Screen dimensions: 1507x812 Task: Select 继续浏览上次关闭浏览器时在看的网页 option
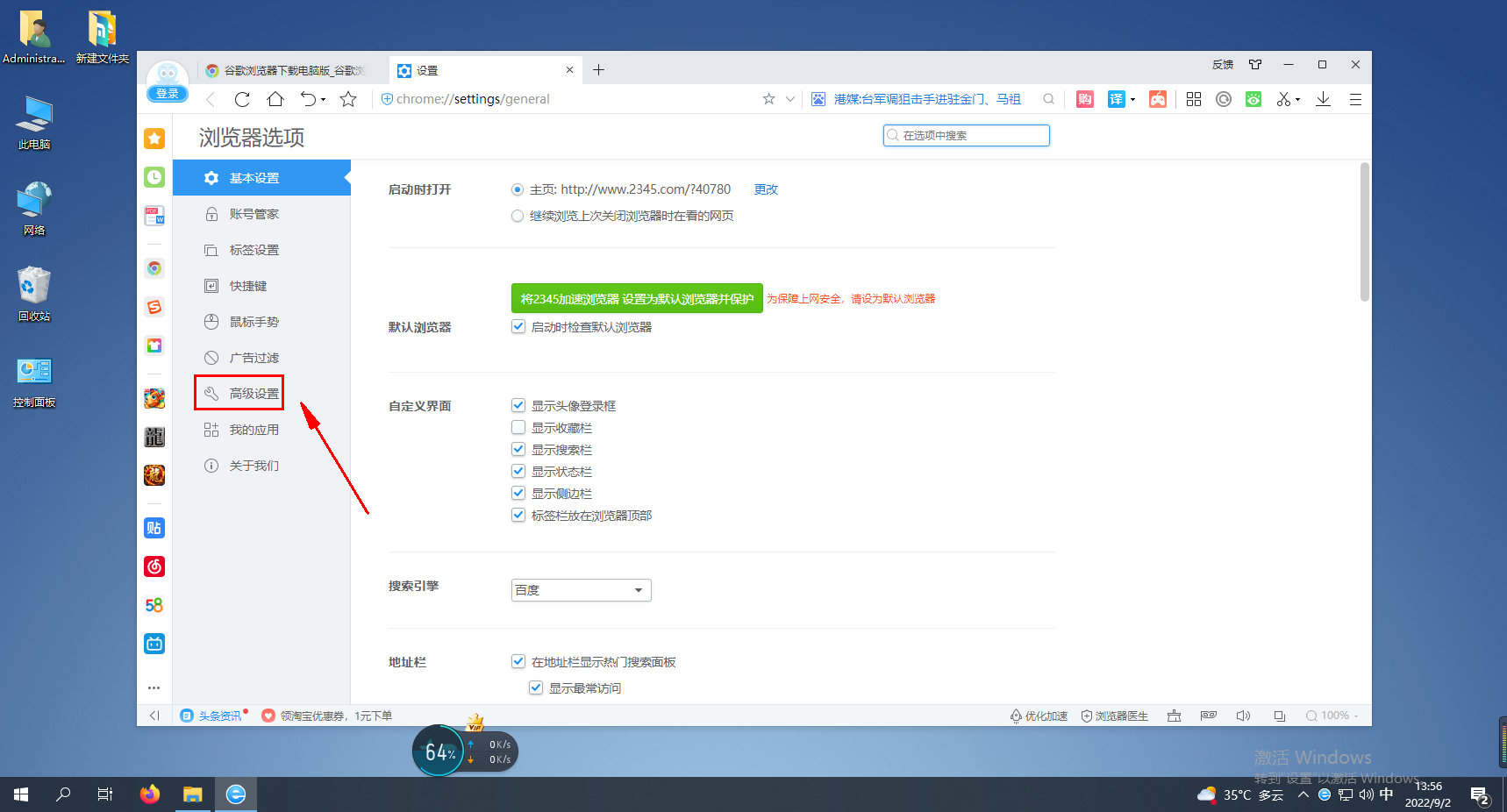518,216
